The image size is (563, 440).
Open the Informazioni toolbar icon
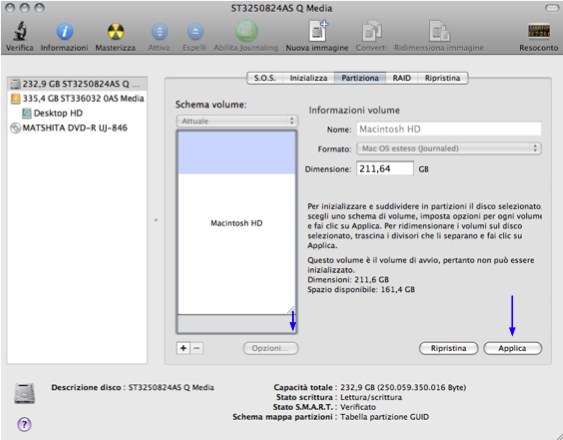coord(64,32)
